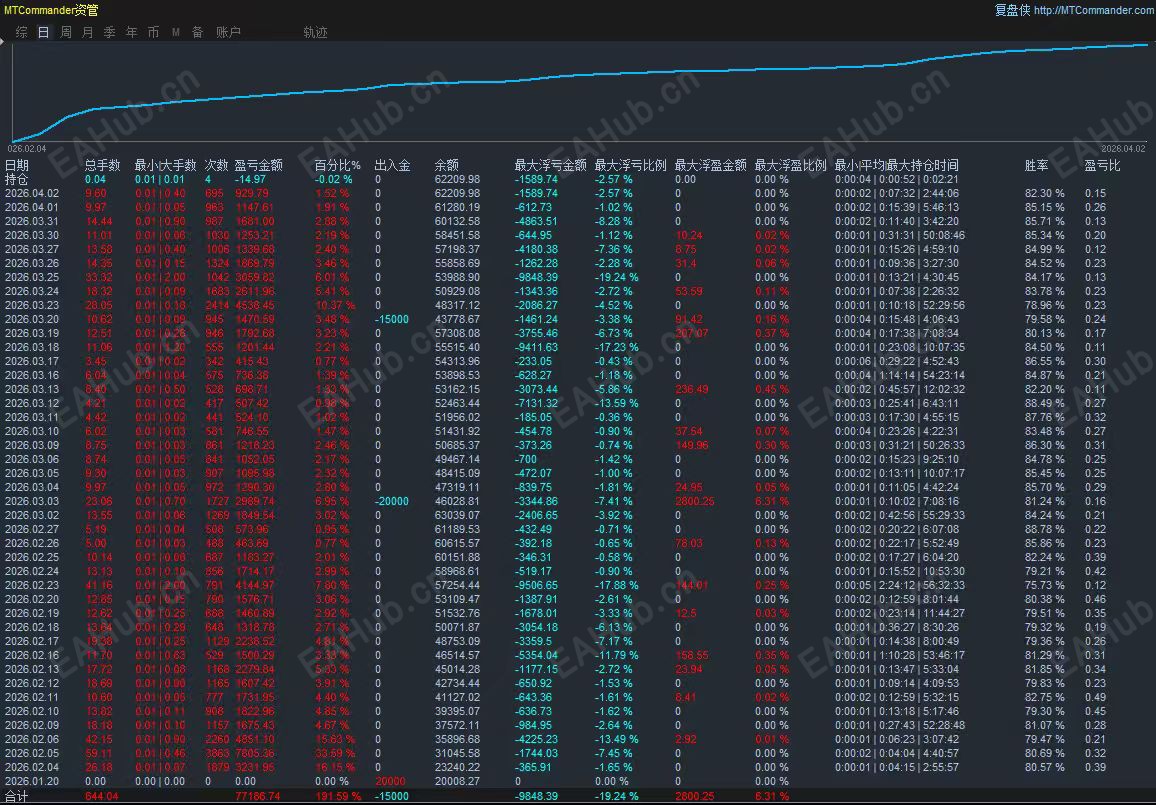Click the -20000 withdrawal on 2026.03.03
The image size is (1156, 805).
pyautogui.click(x=391, y=501)
